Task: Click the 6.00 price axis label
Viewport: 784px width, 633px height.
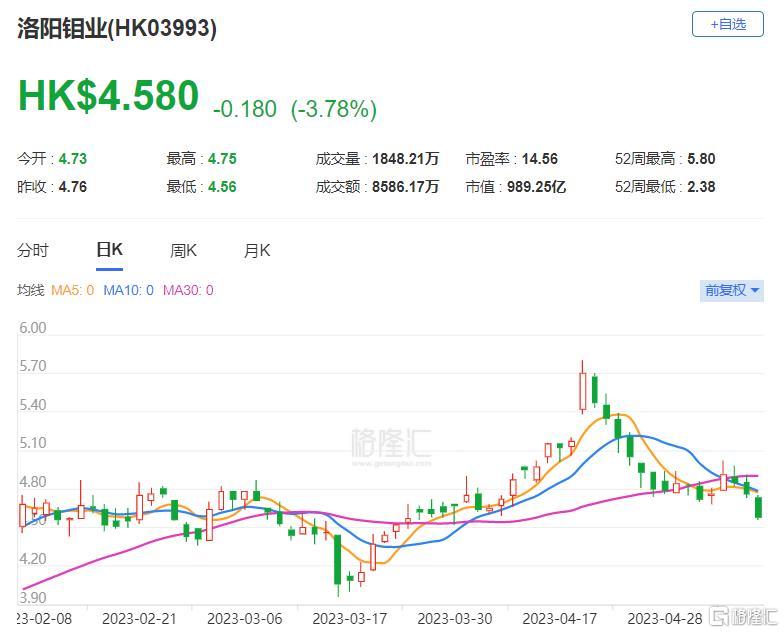Action: click(32, 328)
